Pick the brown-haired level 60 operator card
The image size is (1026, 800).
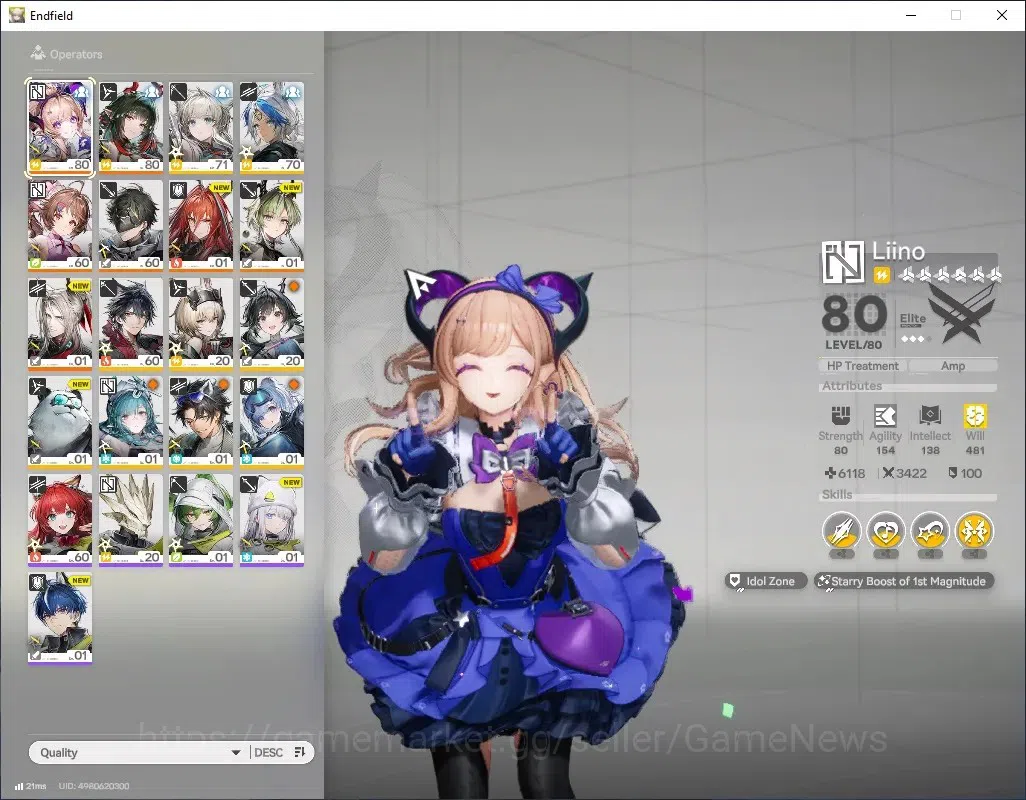pos(60,226)
